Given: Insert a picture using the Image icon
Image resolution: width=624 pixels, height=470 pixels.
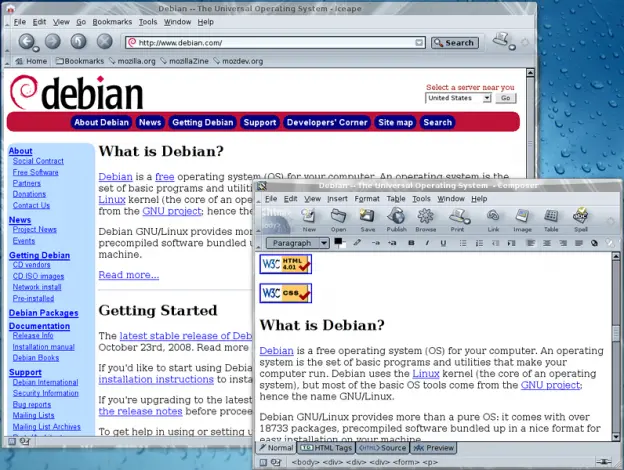Looking at the screenshot, I should (522, 220).
